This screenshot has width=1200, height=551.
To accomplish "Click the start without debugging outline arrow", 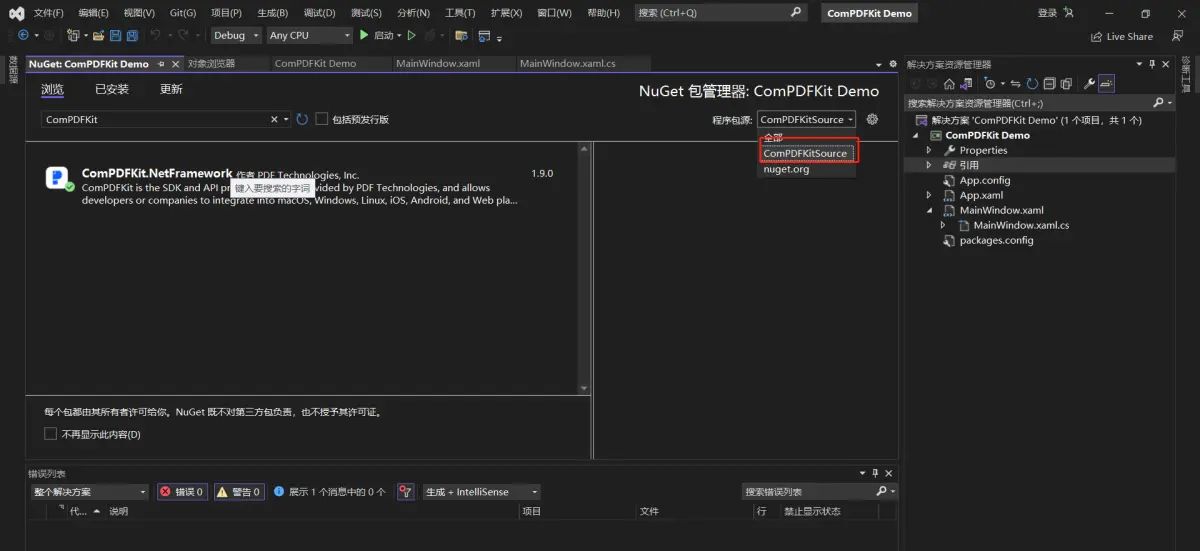I will [411, 35].
